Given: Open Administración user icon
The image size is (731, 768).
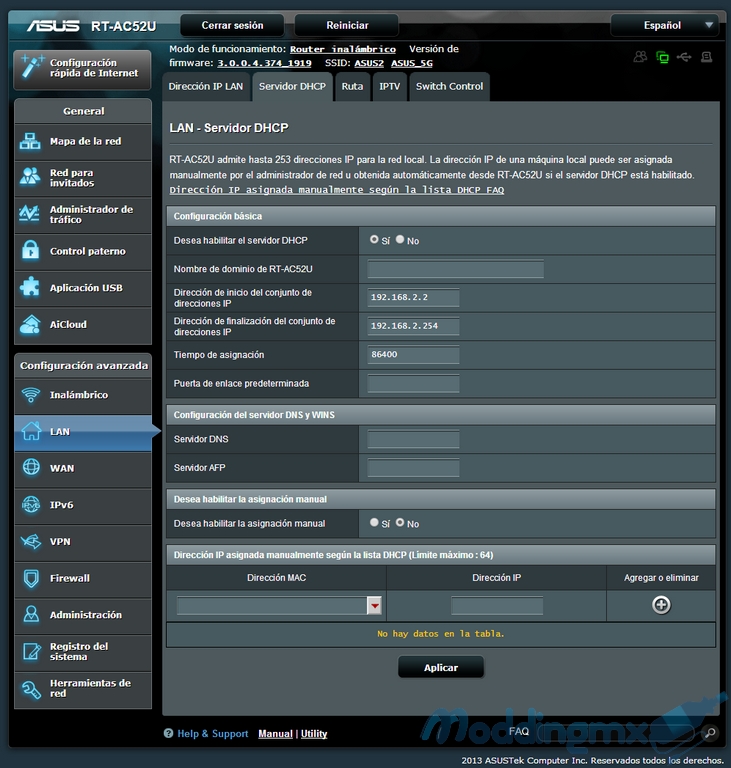Looking at the screenshot, I should [x=31, y=615].
